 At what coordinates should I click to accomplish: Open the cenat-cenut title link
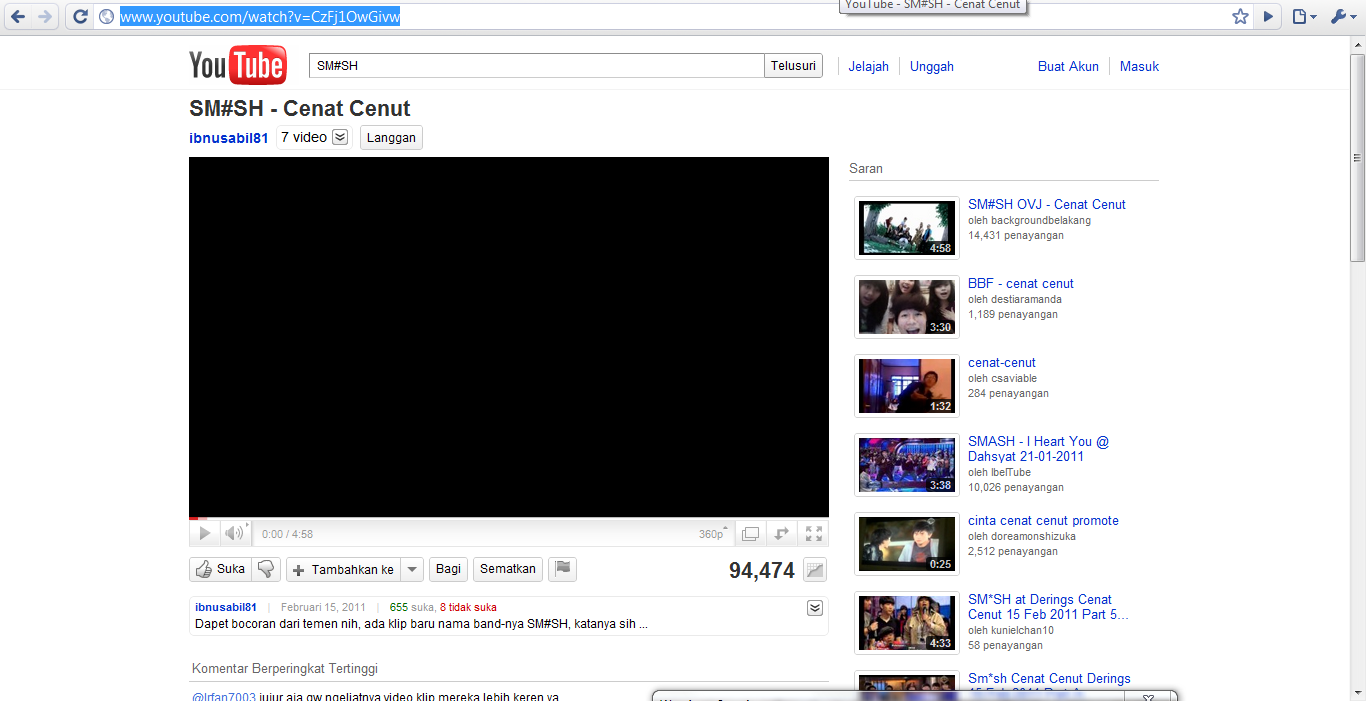tap(1002, 362)
